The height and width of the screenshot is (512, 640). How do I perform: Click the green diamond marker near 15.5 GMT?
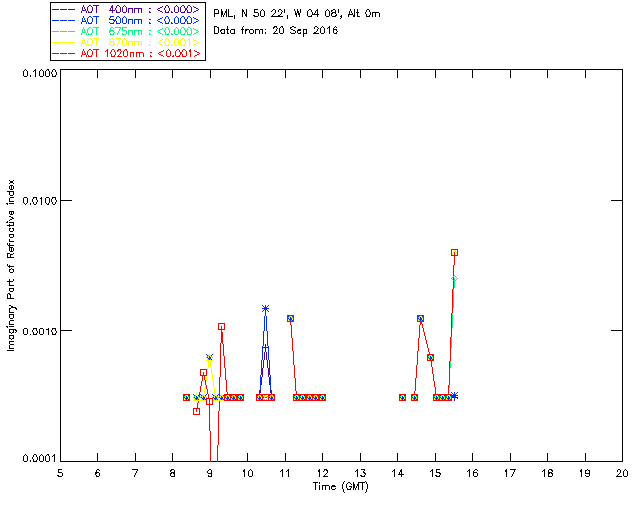pos(454,278)
